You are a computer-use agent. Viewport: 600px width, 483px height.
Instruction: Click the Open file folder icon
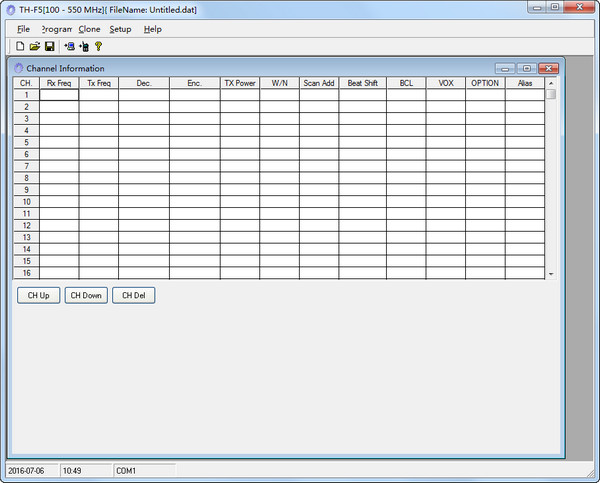pyautogui.click(x=35, y=46)
